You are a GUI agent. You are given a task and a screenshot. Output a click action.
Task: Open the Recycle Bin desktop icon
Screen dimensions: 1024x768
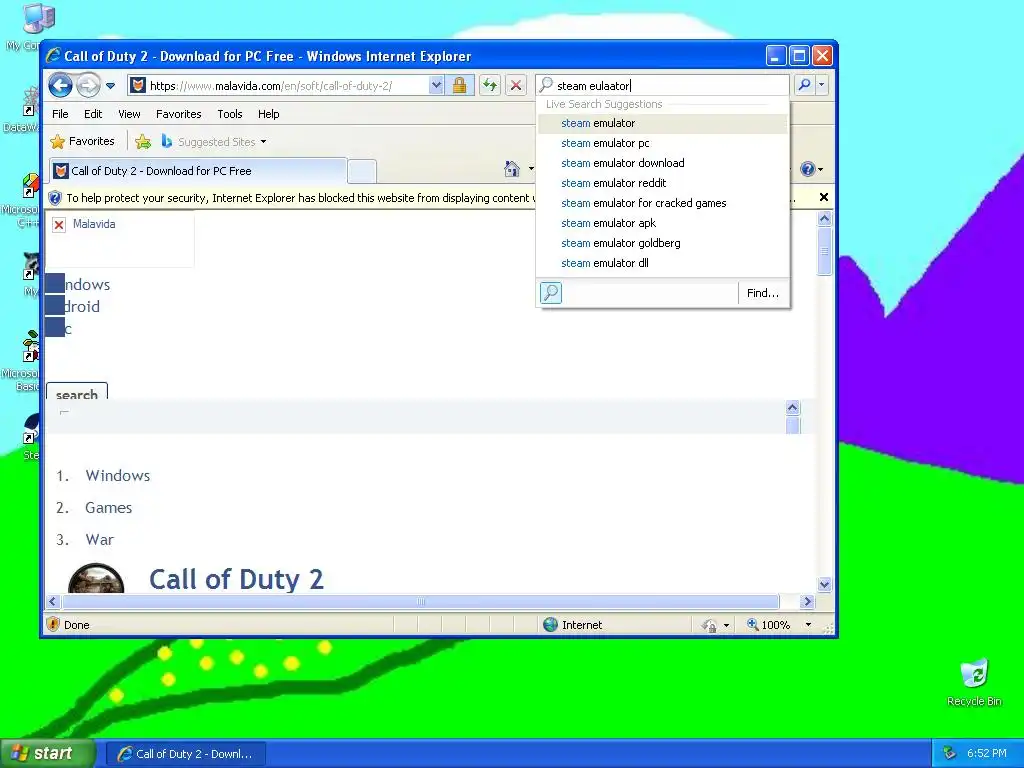tap(974, 682)
